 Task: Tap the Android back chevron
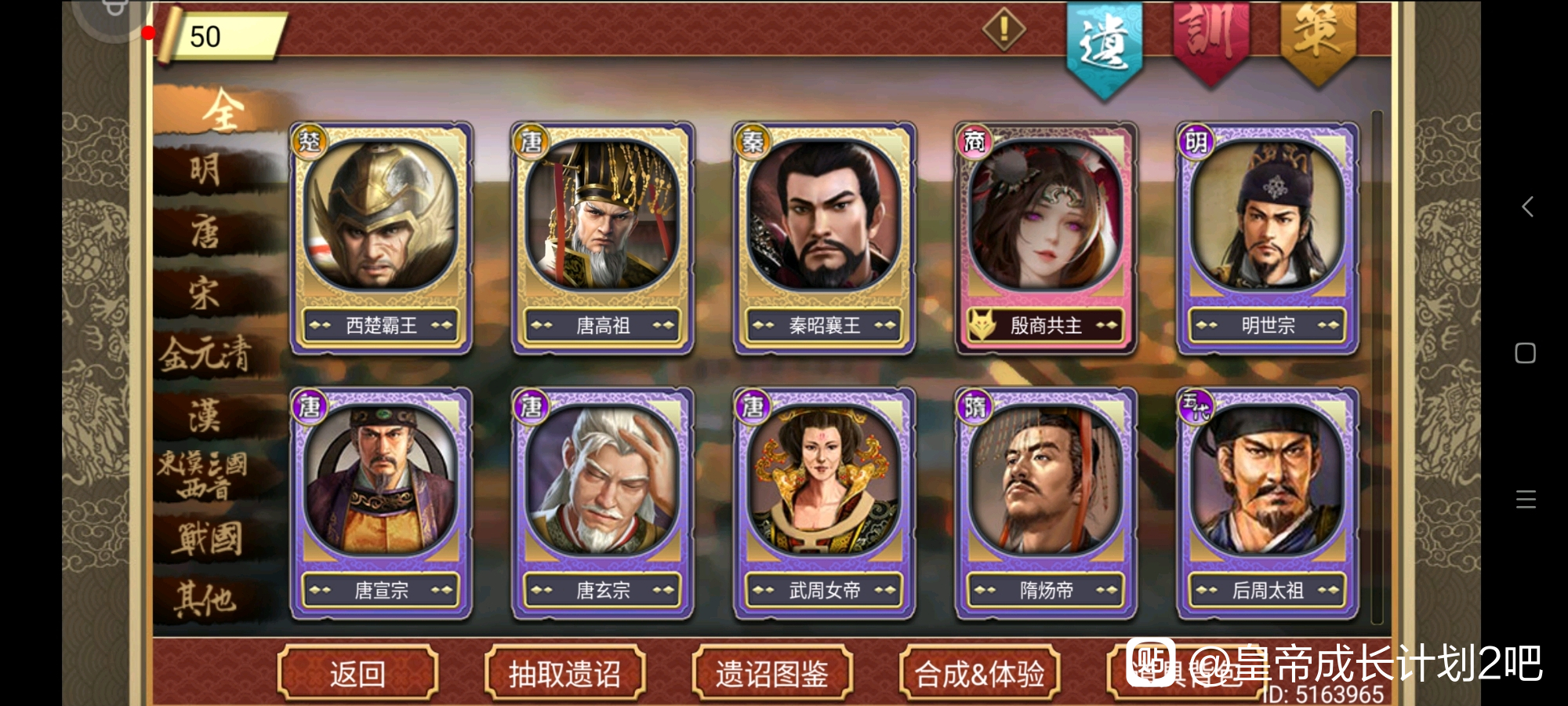pos(1526,207)
